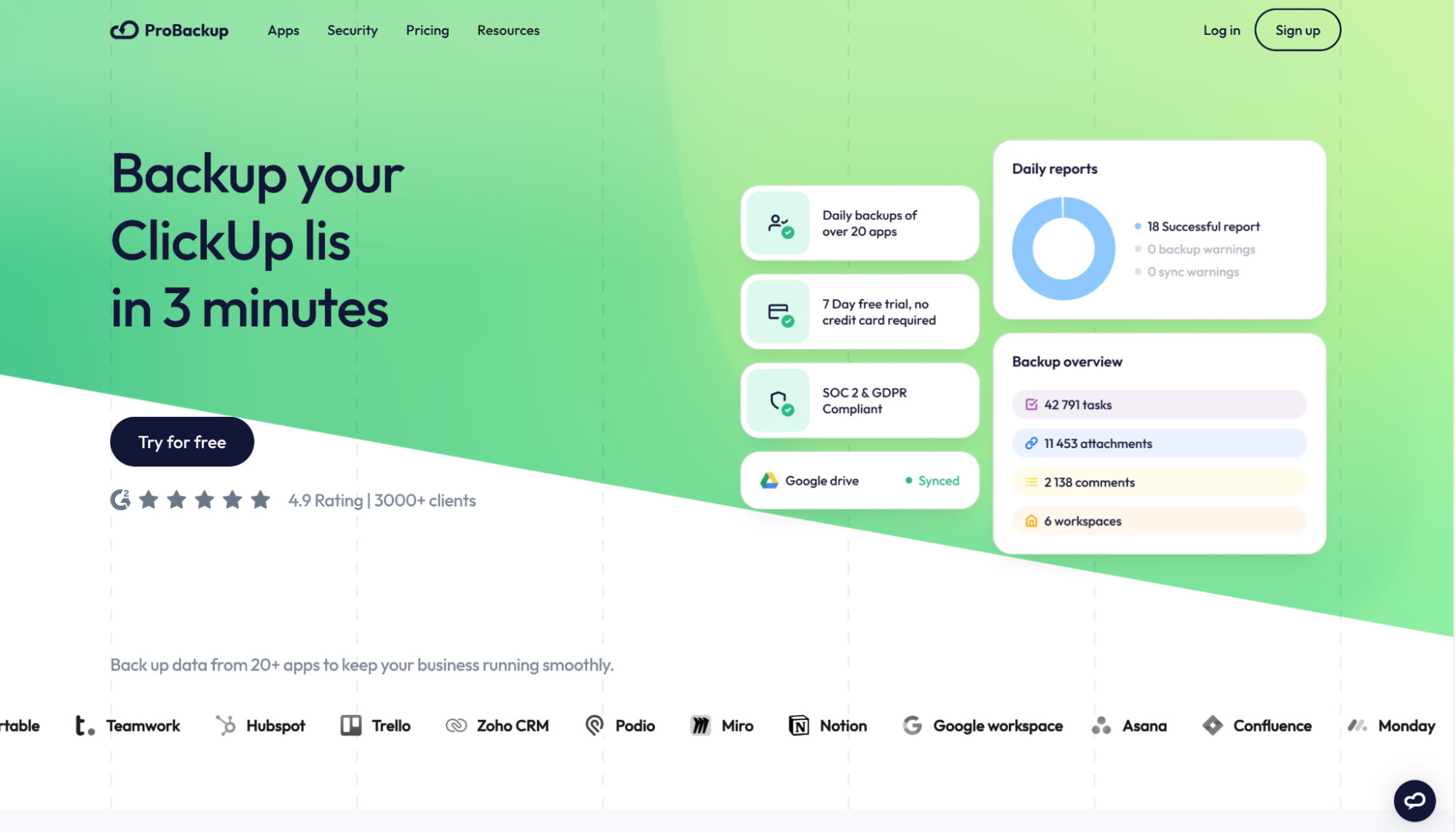Go to the Pricing page

click(x=428, y=31)
